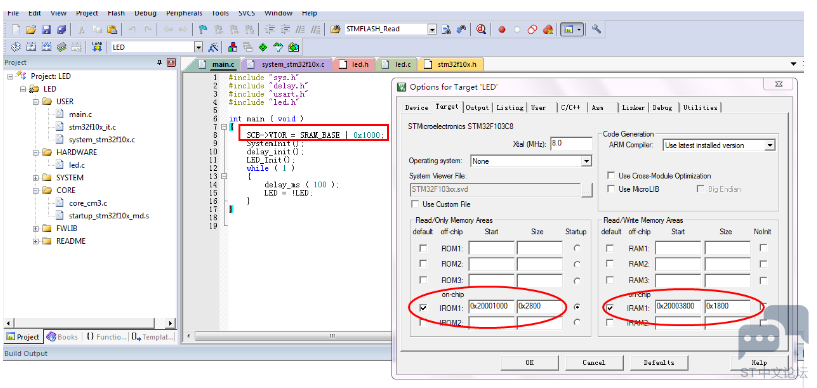
Task: Expand the SYSTEM group
Action: pyautogui.click(x=36, y=178)
